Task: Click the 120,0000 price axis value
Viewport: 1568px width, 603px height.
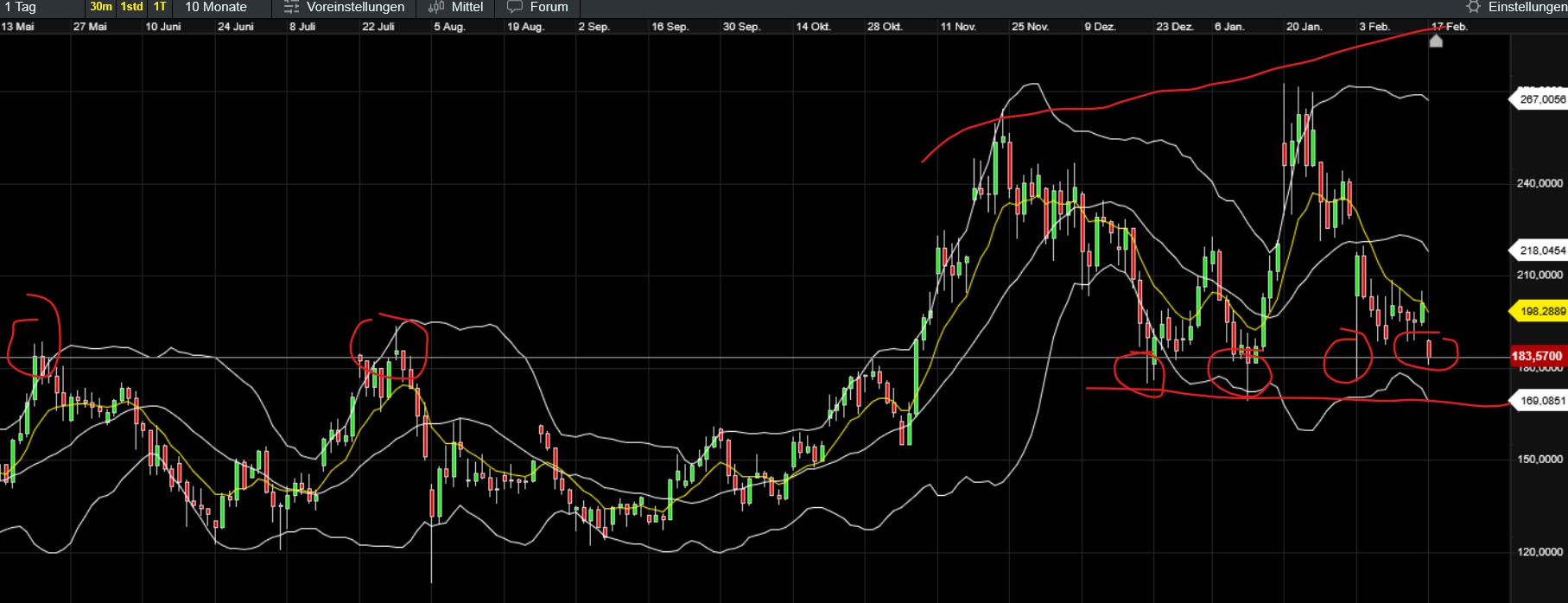Action: [x=1539, y=551]
